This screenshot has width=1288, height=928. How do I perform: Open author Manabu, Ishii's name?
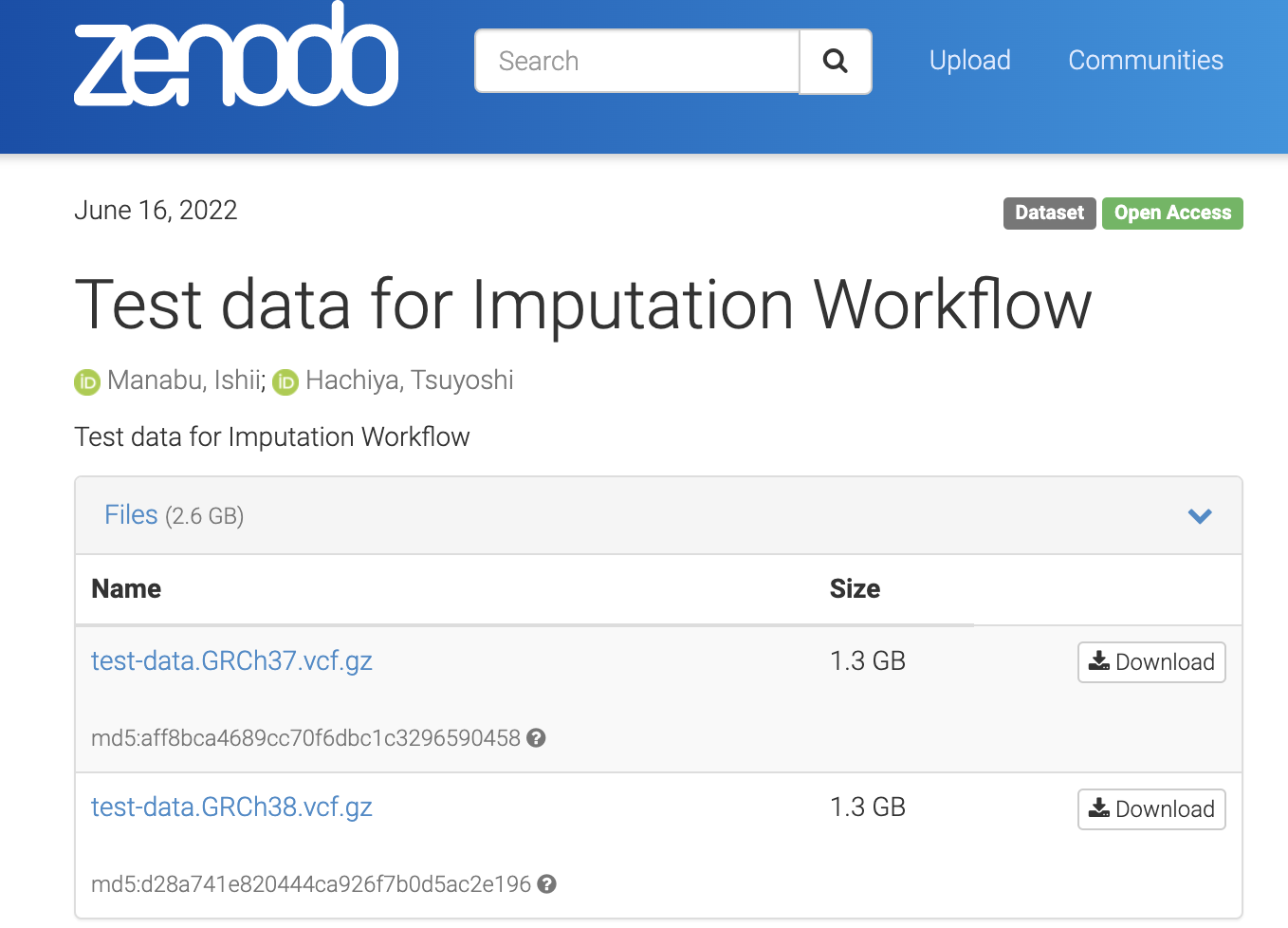tap(186, 380)
